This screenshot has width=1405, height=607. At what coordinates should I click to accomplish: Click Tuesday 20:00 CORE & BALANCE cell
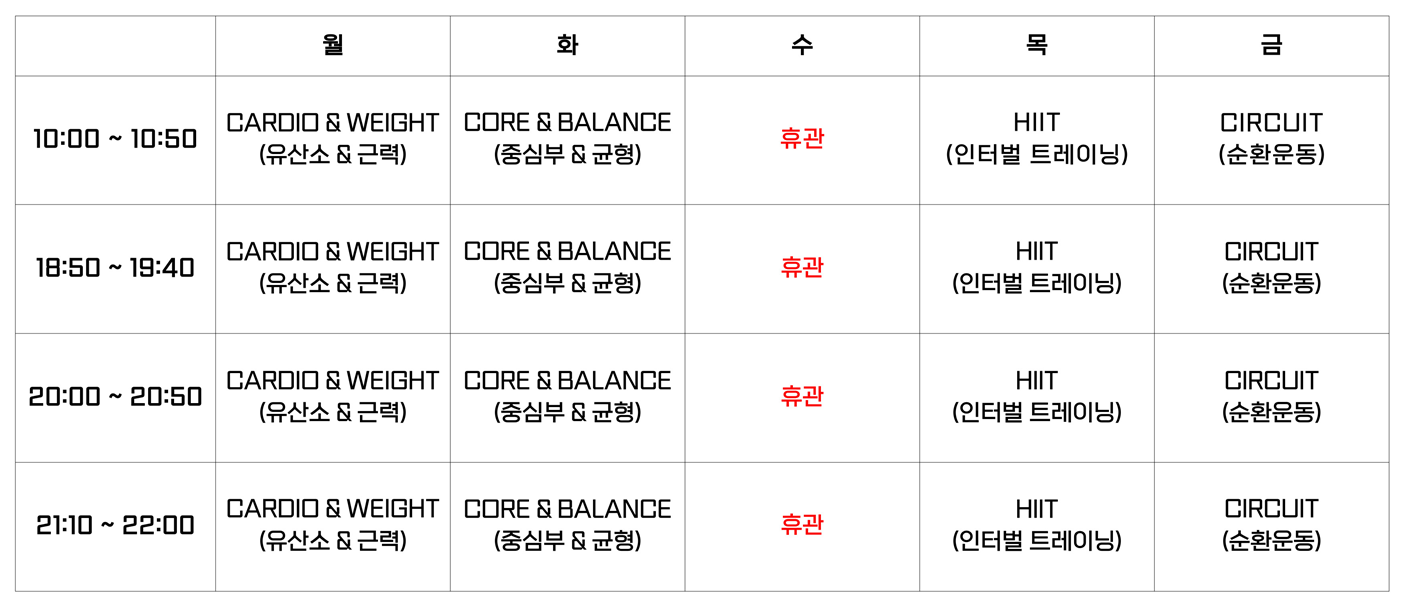[x=567, y=397]
